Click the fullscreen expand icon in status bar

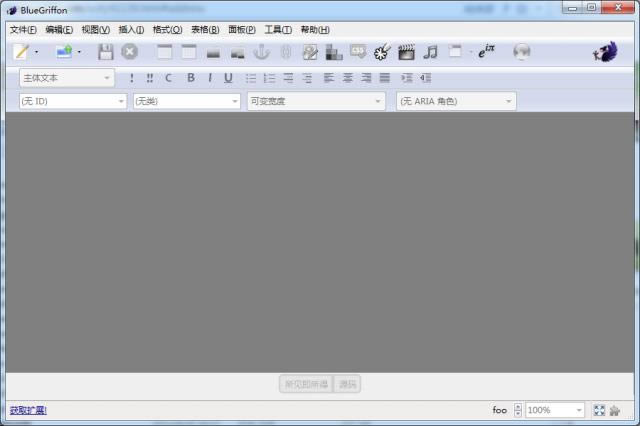click(x=599, y=410)
